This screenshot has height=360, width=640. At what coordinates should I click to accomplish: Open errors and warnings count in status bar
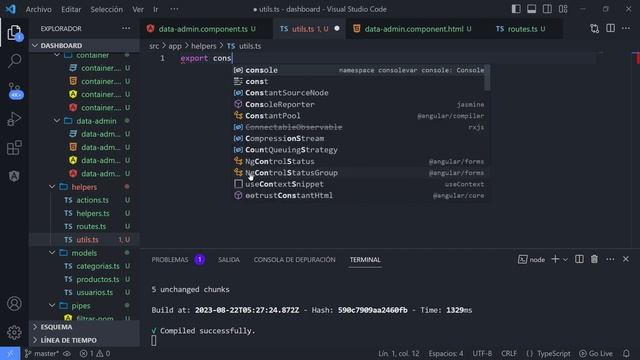[x=95, y=353]
